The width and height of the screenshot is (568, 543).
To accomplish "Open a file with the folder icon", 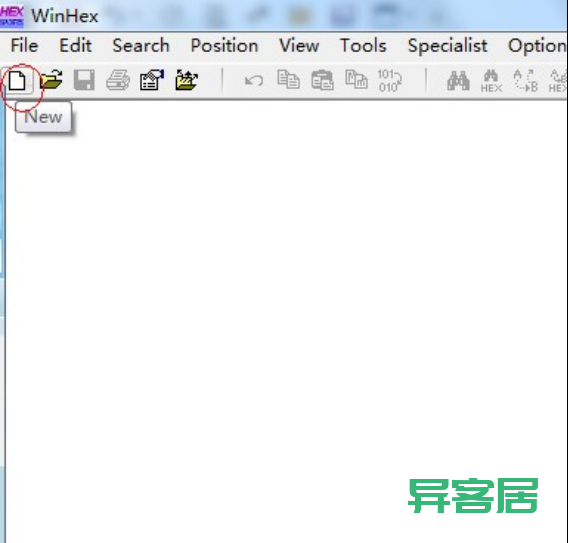I will point(51,80).
